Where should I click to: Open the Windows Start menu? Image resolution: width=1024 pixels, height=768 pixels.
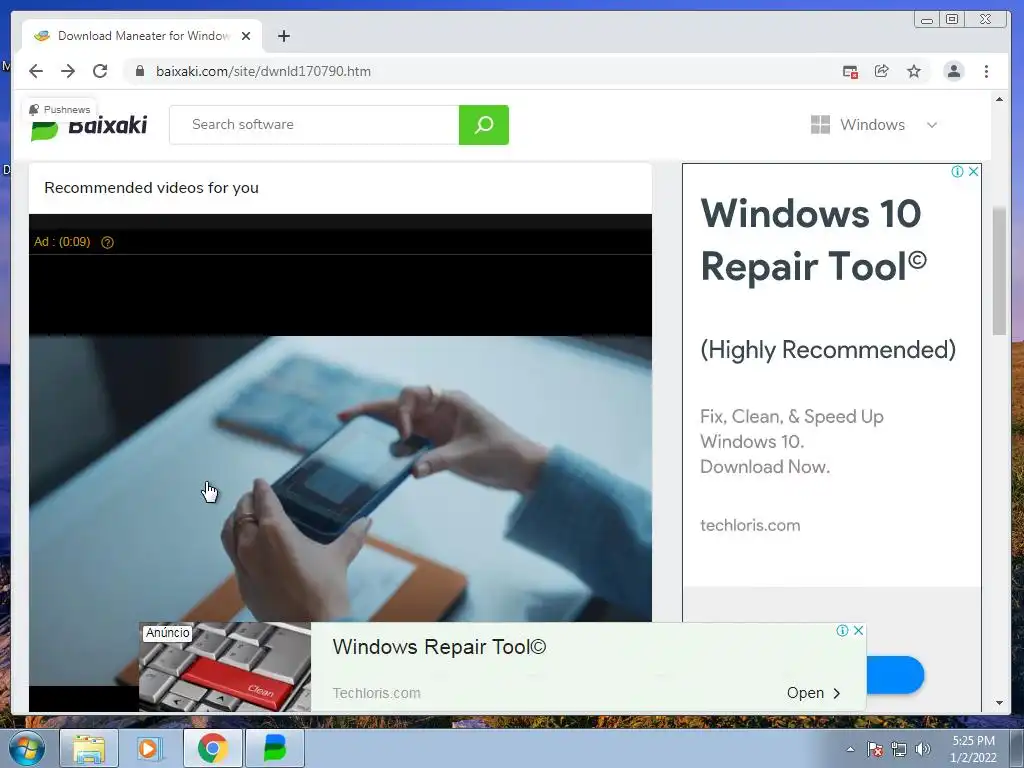click(26, 748)
